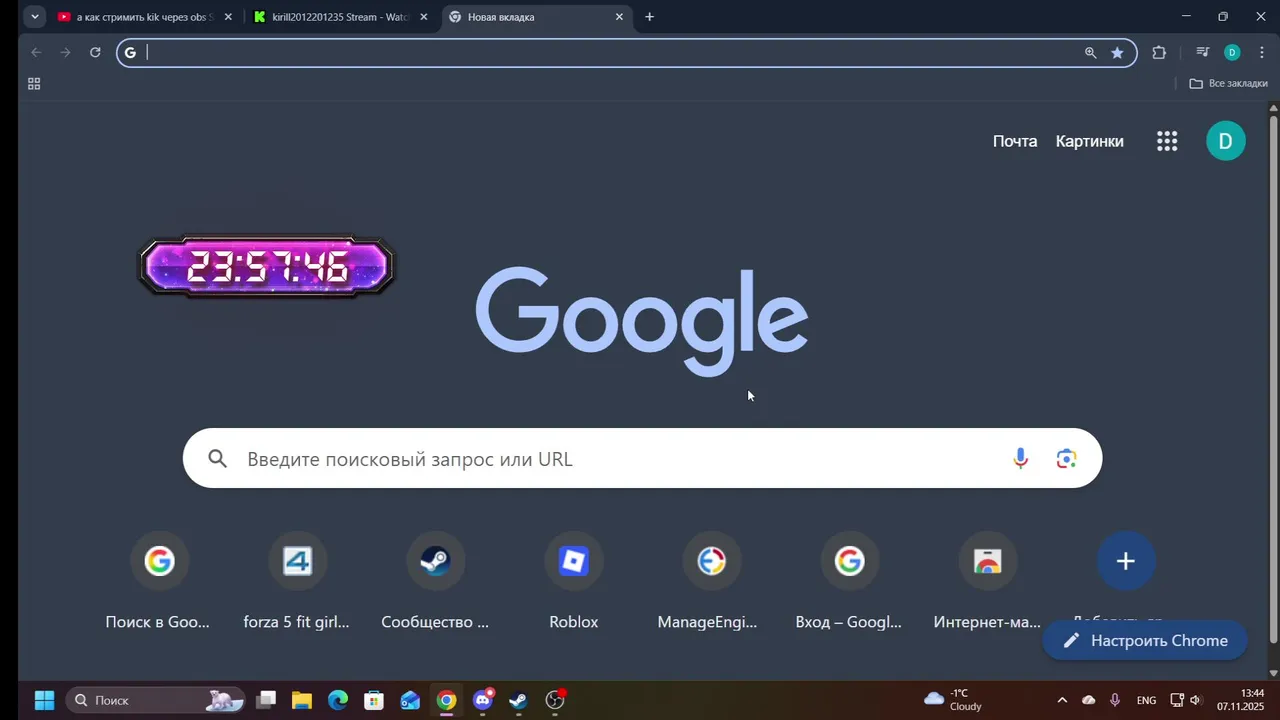
Task: Bookmark this page with star icon
Action: click(1117, 53)
